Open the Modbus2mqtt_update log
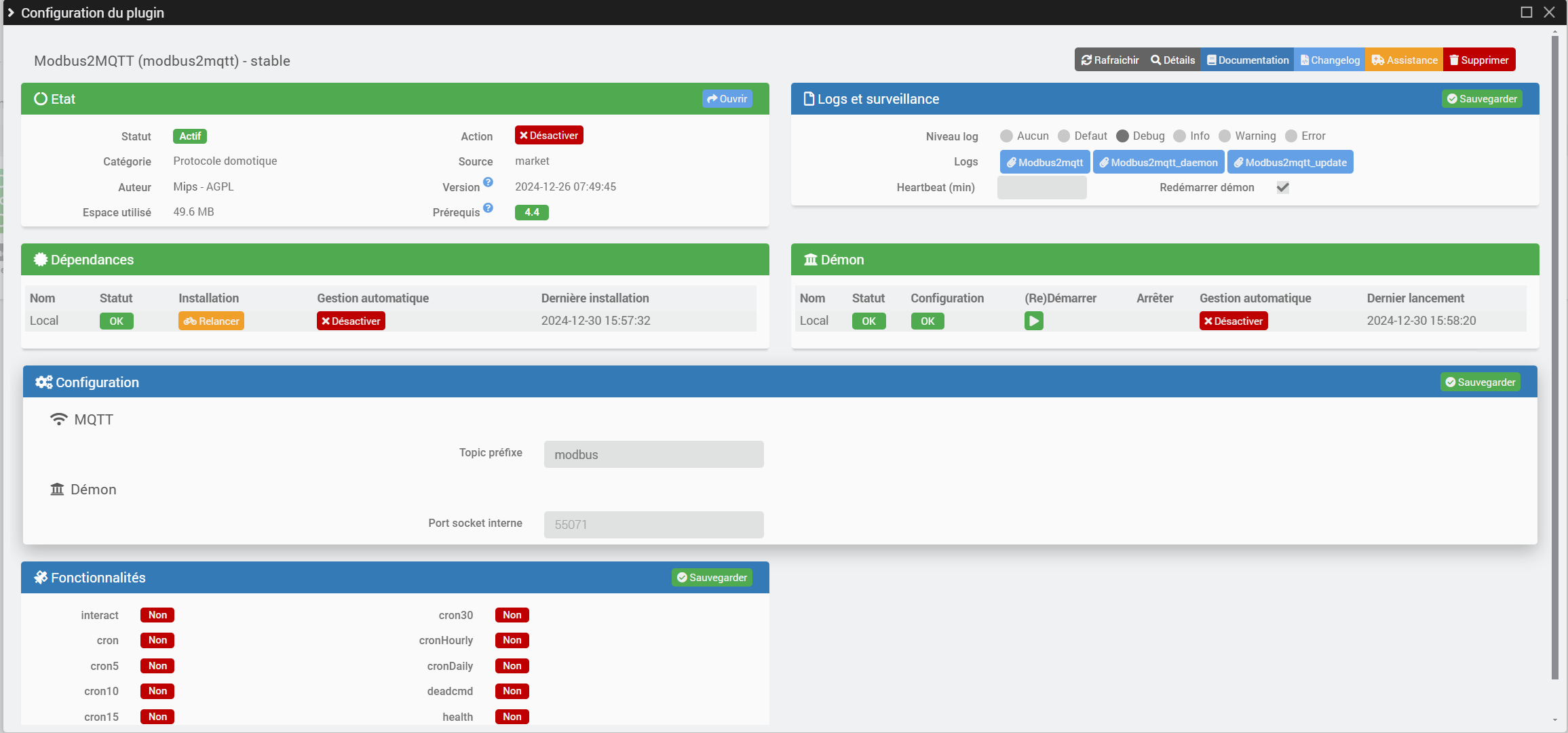 click(1290, 162)
